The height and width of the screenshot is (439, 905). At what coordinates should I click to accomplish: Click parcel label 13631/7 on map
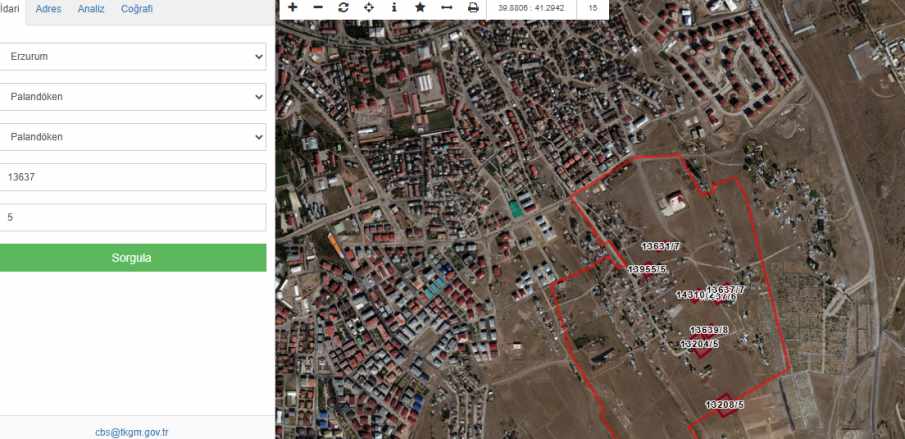[661, 246]
